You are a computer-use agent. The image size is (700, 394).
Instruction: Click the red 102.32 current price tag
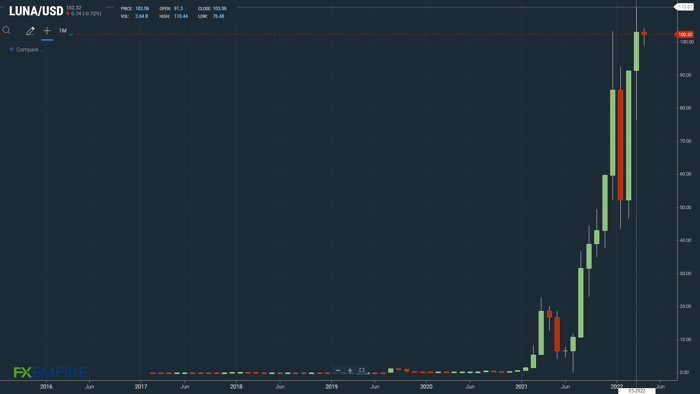pos(684,34)
